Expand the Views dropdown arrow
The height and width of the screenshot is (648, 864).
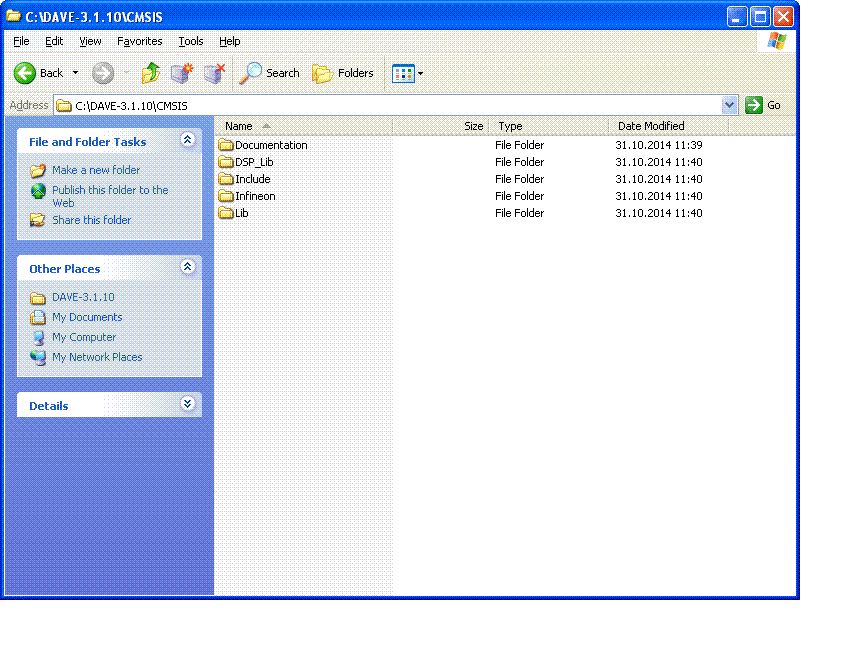(x=420, y=73)
